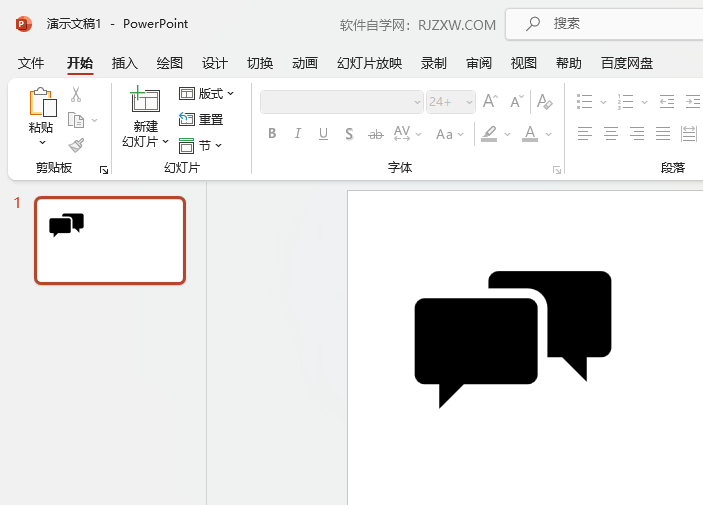The image size is (703, 505).
Task: Click Increase Font Size icon
Action: 490,101
